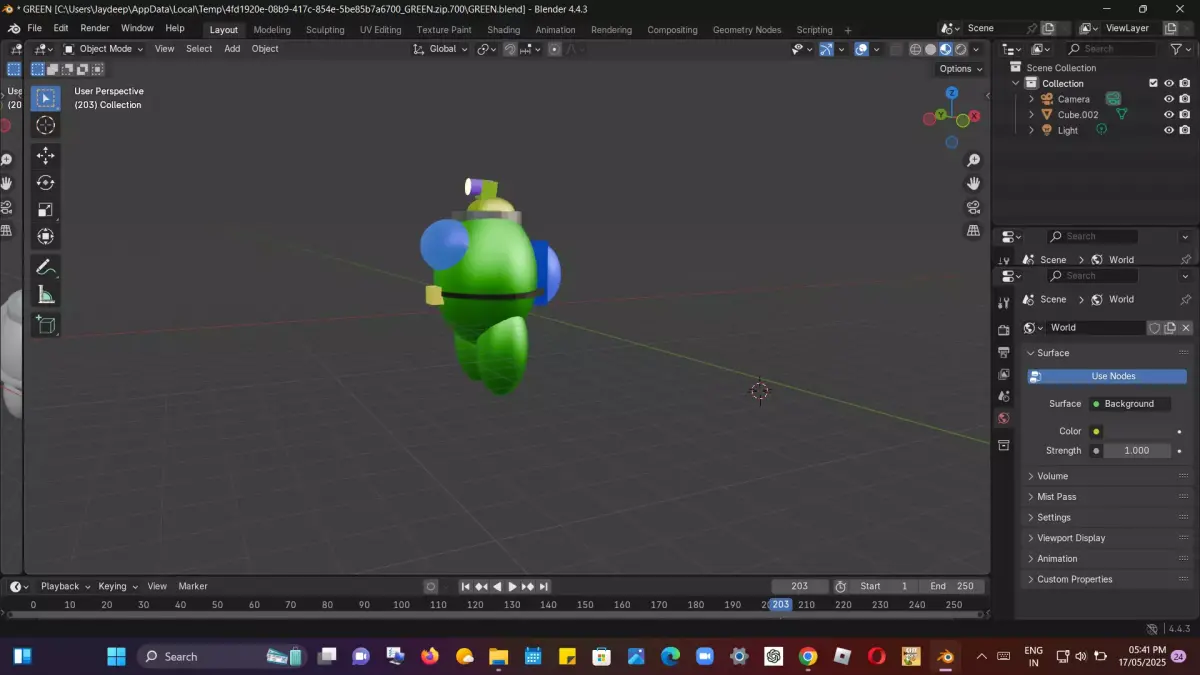
Task: Switch to the Shading workspace tab
Action: 503,30
